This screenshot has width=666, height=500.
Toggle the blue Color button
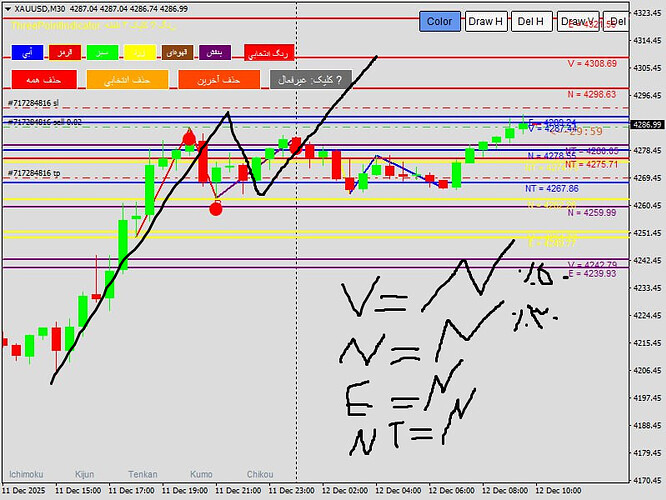(x=440, y=21)
